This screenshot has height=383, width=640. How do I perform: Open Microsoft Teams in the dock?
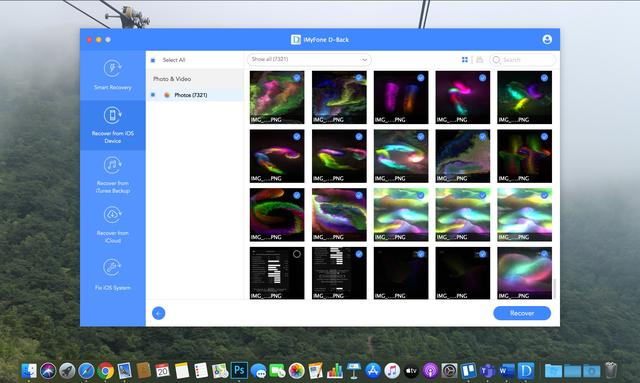[487, 371]
